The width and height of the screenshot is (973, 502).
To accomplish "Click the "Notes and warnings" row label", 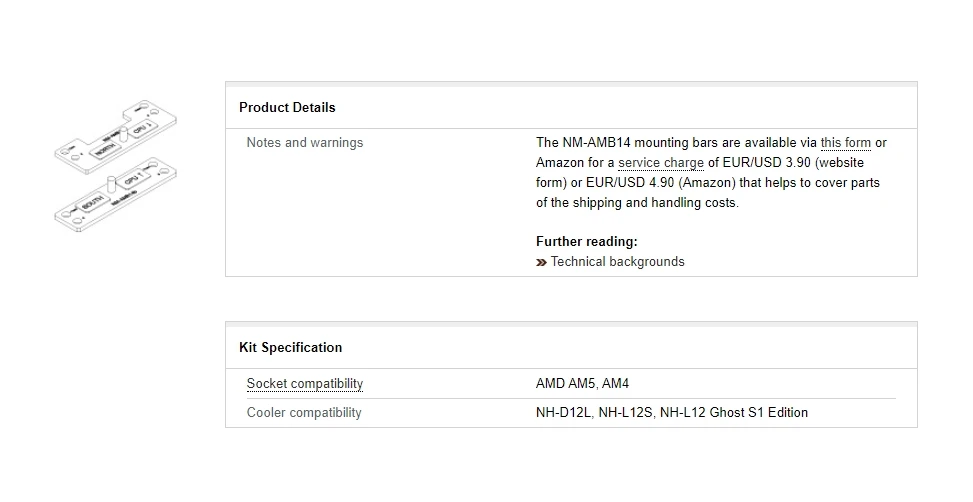I will tap(304, 143).
